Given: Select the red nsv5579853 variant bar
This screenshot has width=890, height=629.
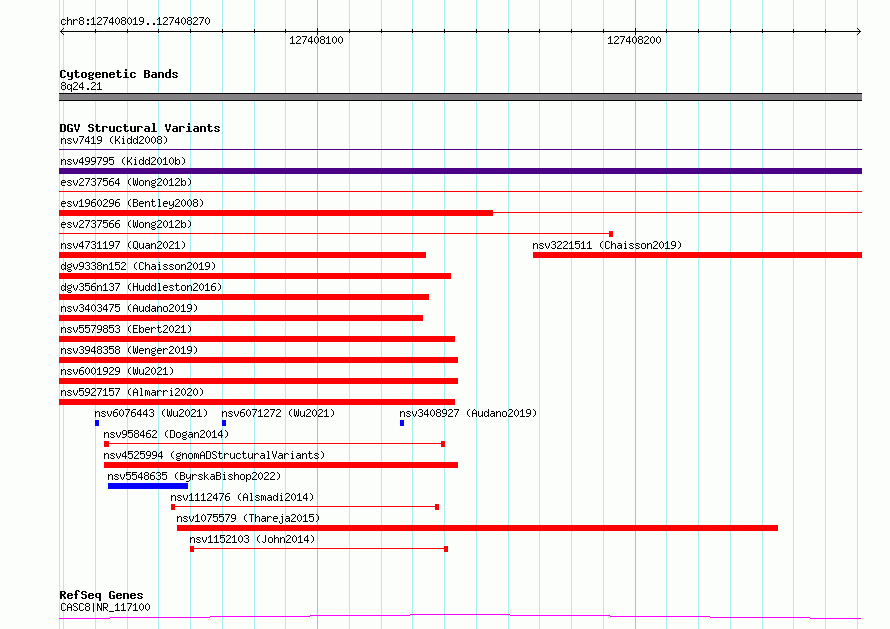Looking at the screenshot, I should pyautogui.click(x=257, y=339).
